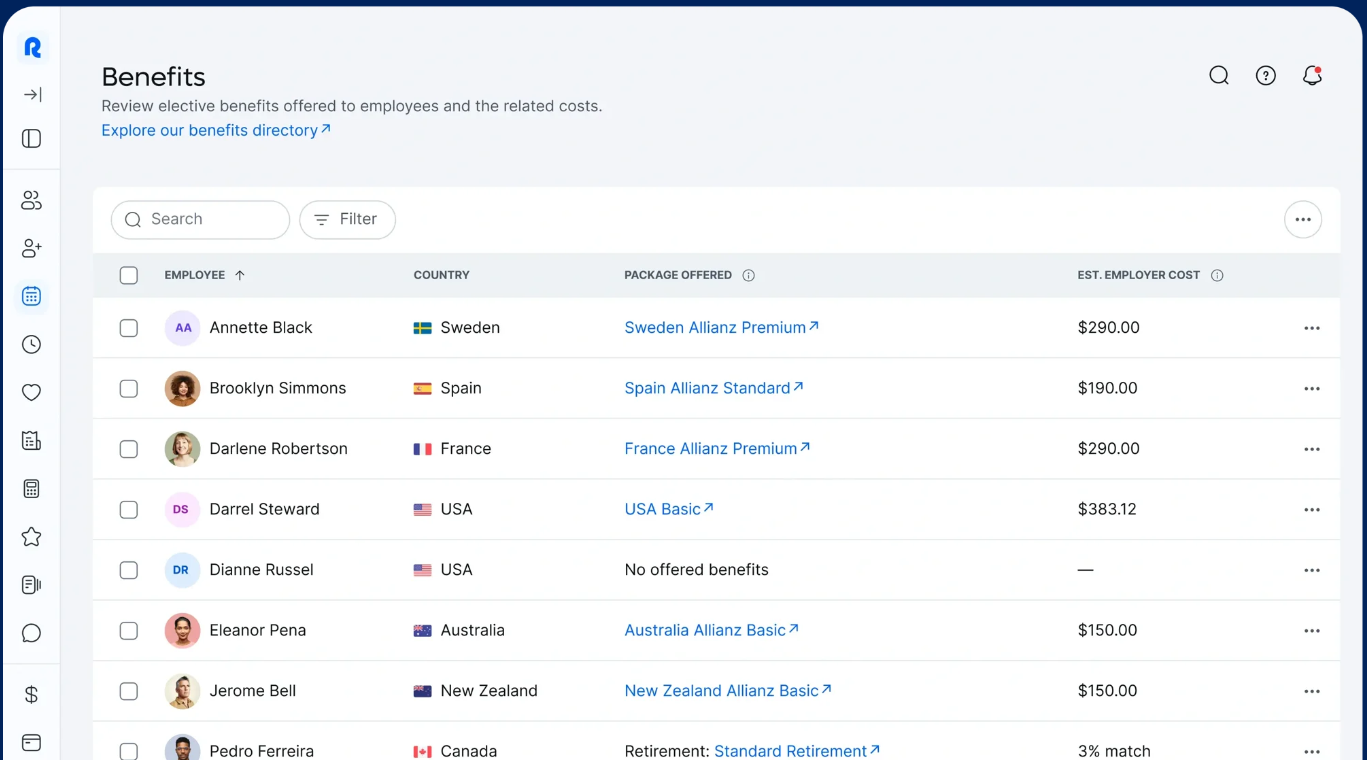Toggle the select-all checkbox in table header
Image resolution: width=1367 pixels, height=760 pixels.
[x=129, y=276]
